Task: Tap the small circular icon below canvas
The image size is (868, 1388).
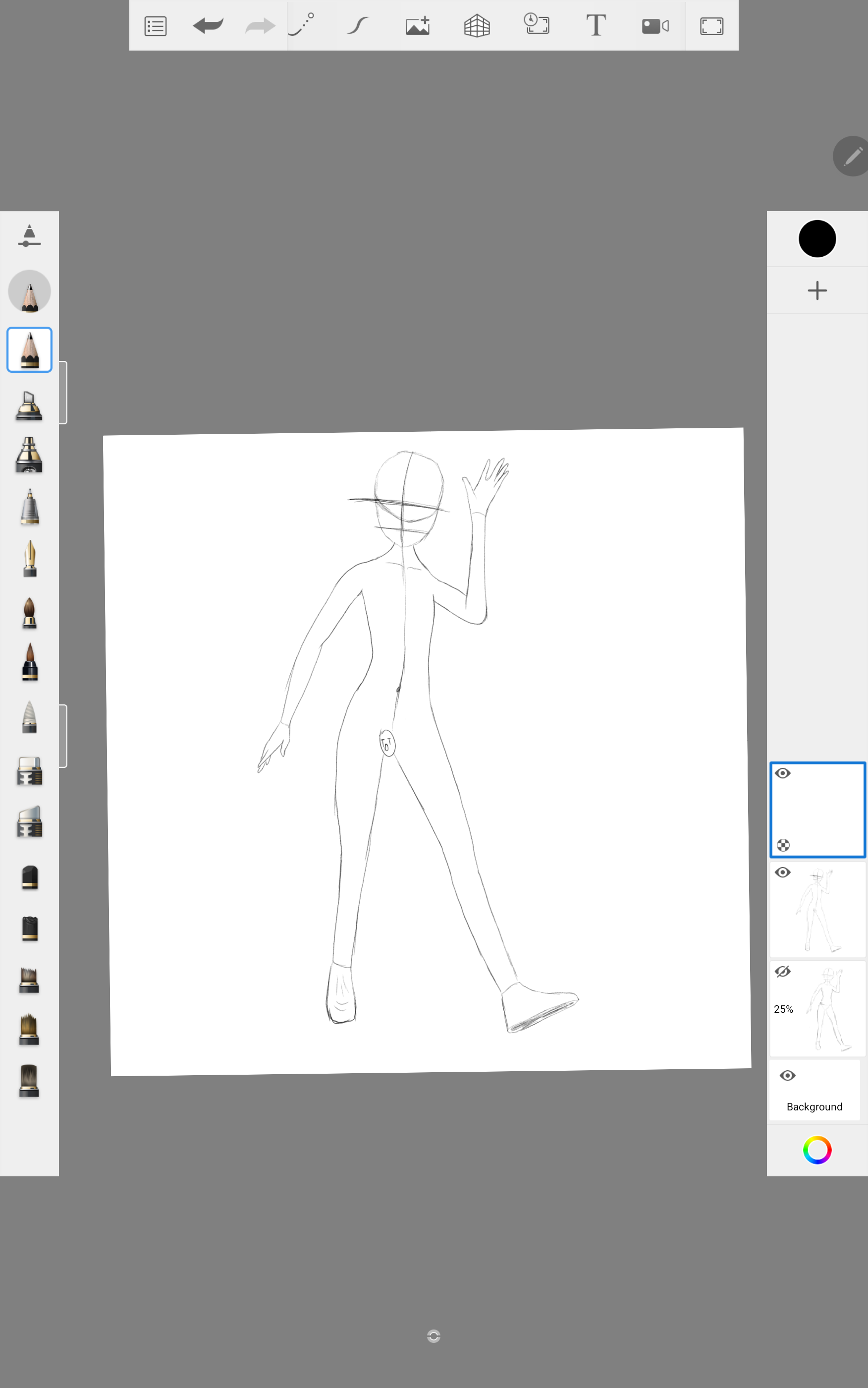Action: click(434, 1336)
